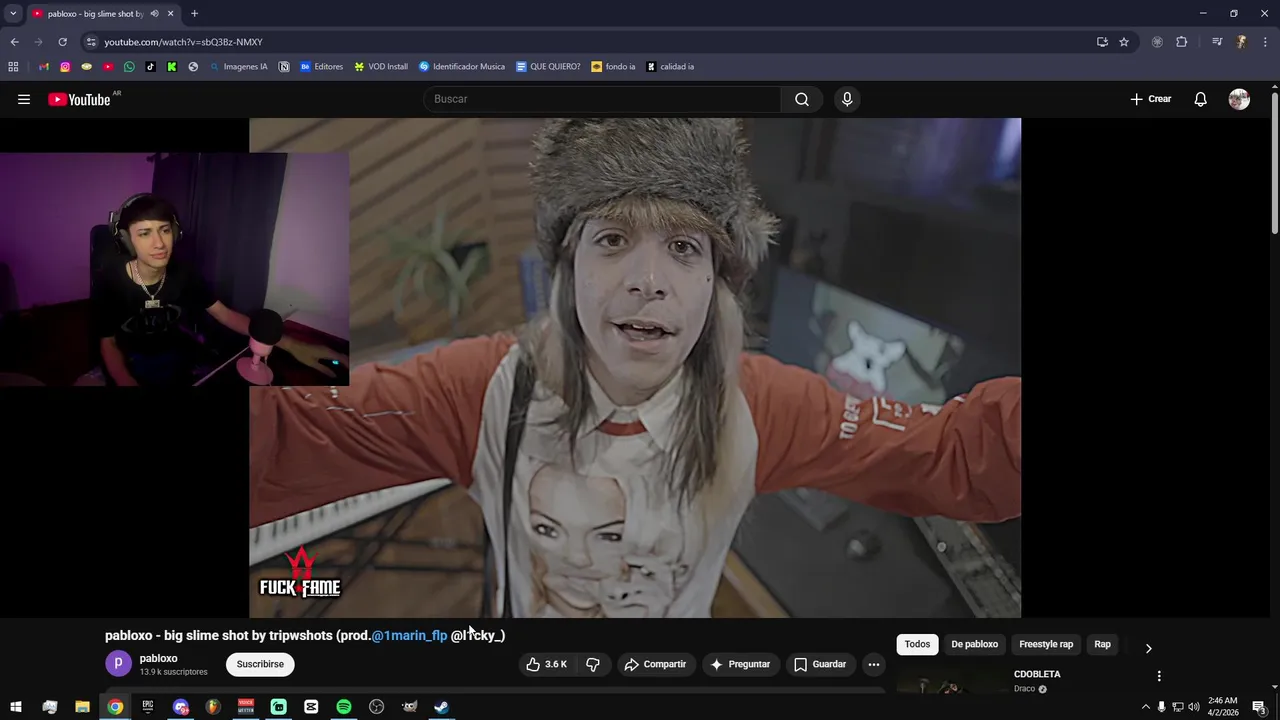
Task: Go back in browser history
Action: point(14,42)
